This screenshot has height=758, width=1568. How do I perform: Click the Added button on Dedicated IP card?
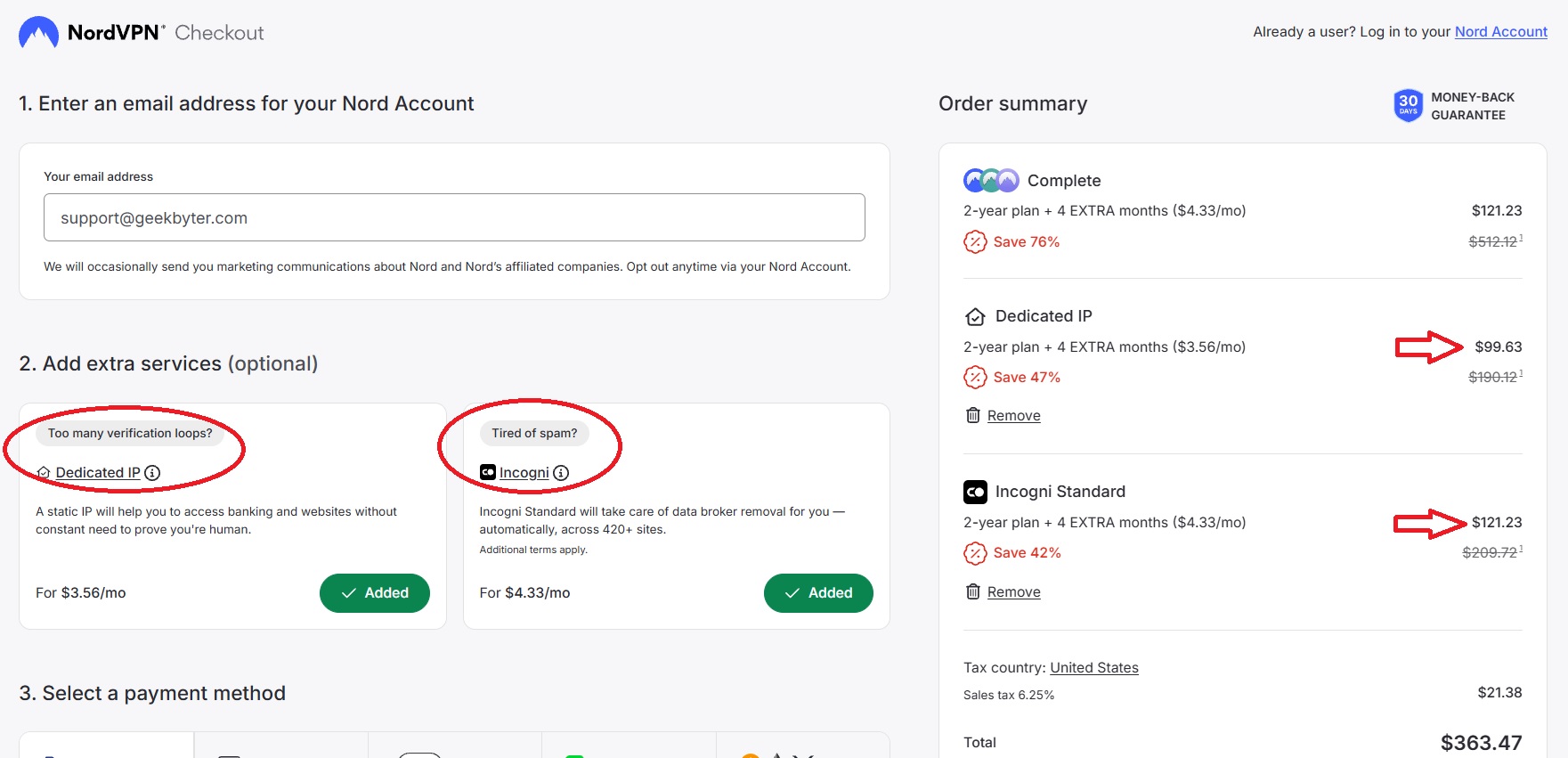tap(375, 593)
